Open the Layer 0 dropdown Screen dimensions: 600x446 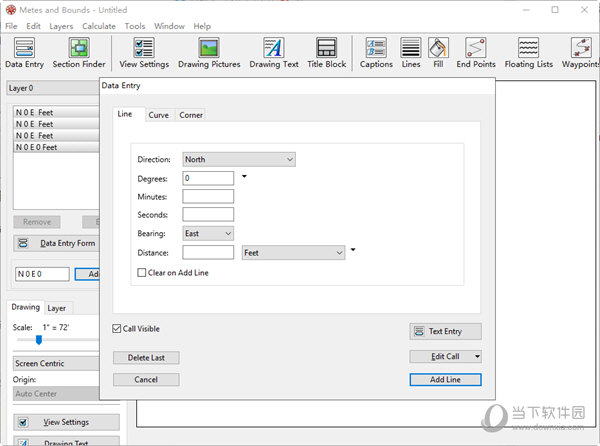53,88
